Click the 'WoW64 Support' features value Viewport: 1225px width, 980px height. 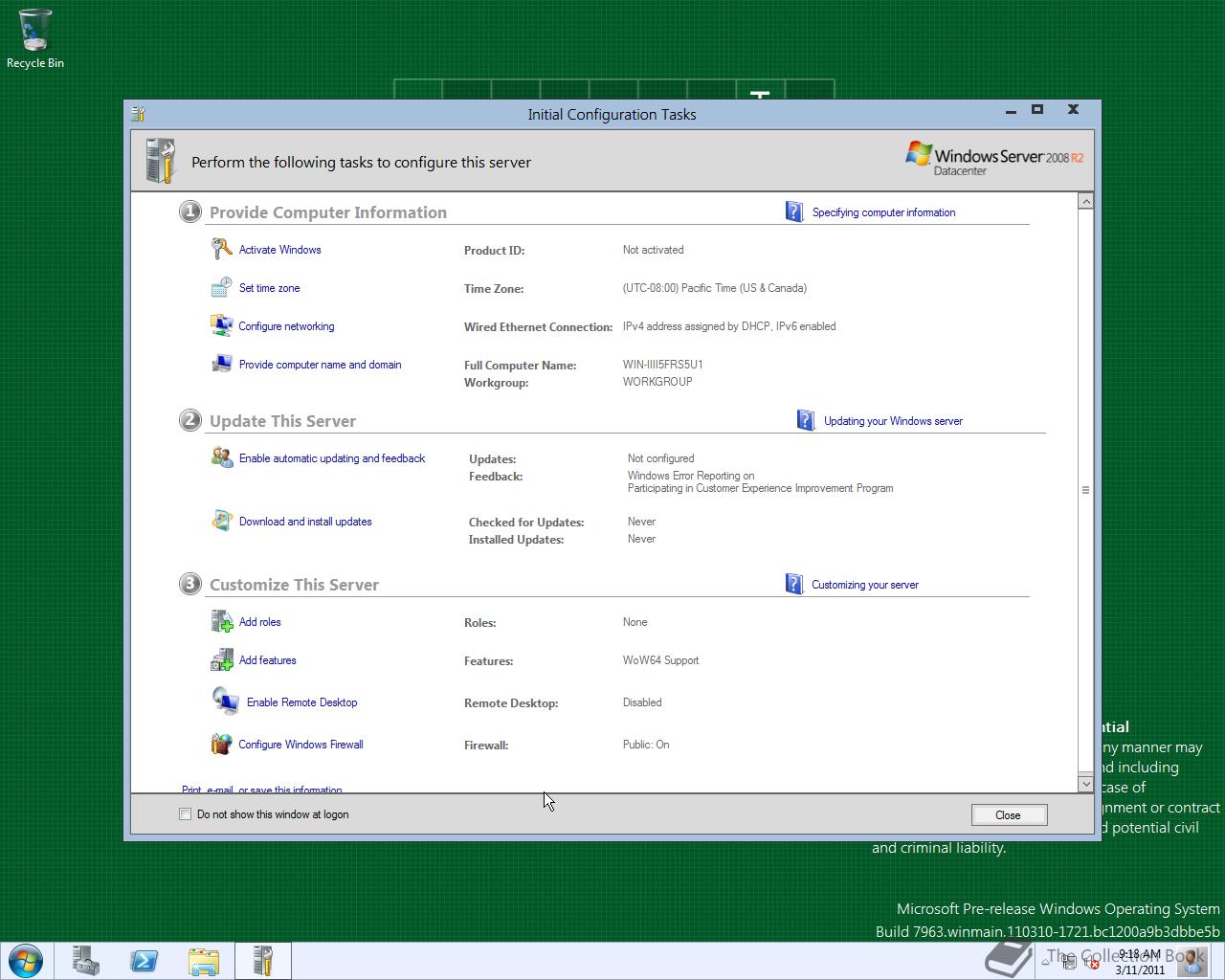[x=660, y=660]
